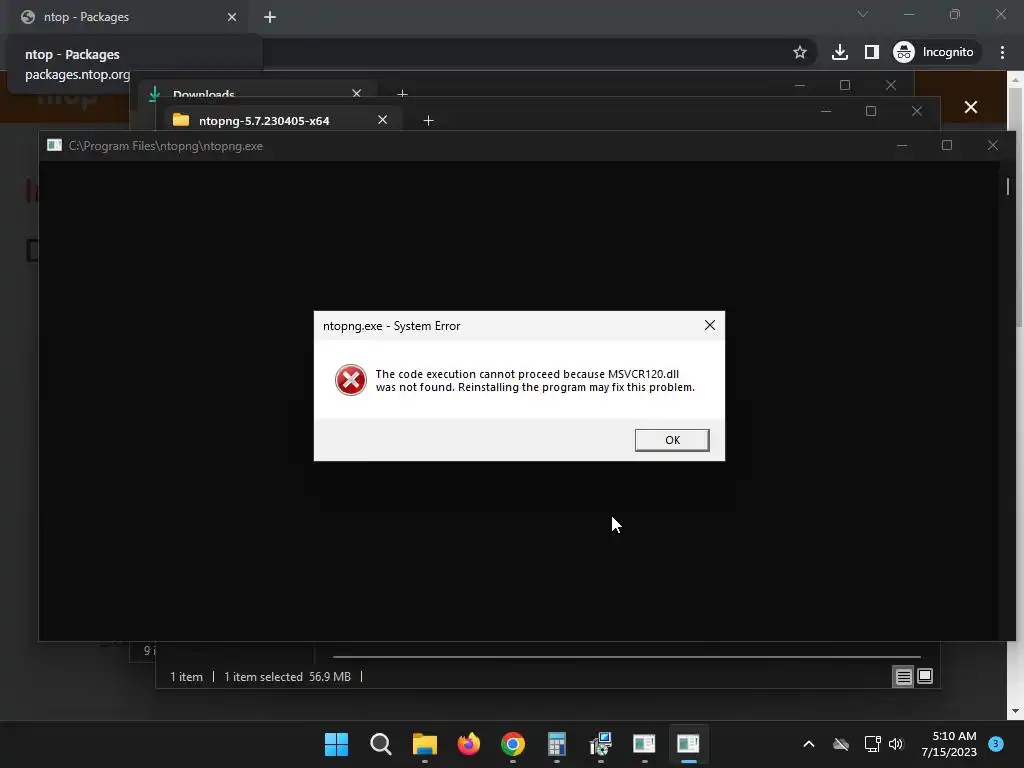Switch Explorer to large icons view
This screenshot has width=1024, height=768.
(x=925, y=677)
